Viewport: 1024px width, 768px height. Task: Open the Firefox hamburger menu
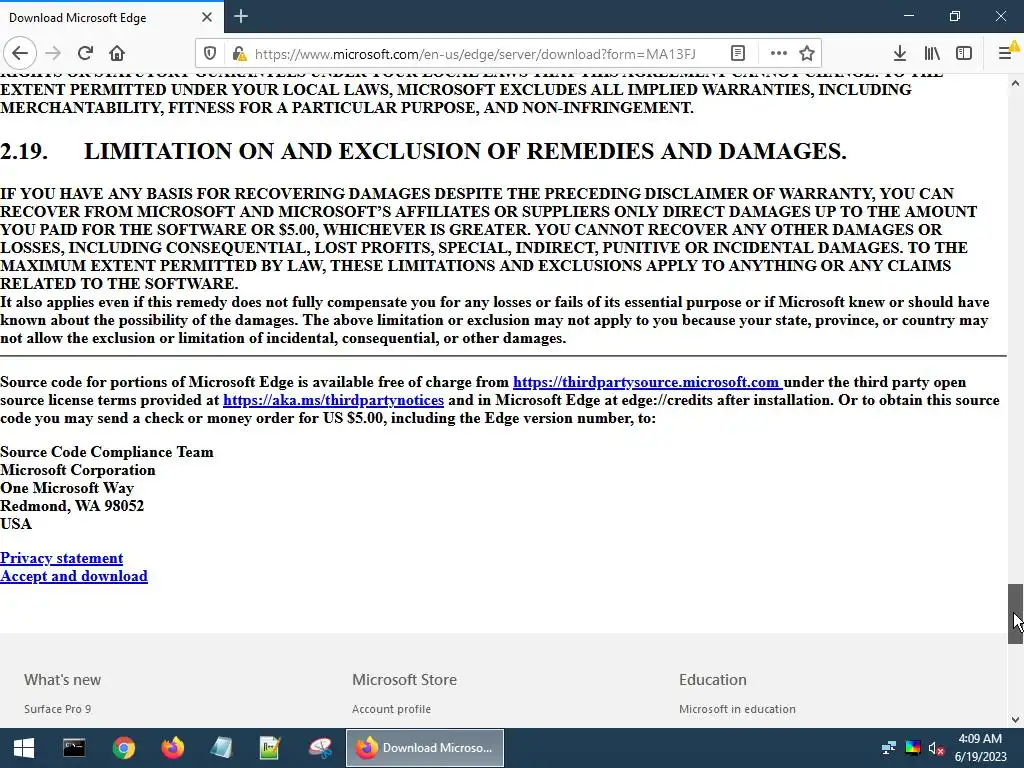pos(1006,54)
